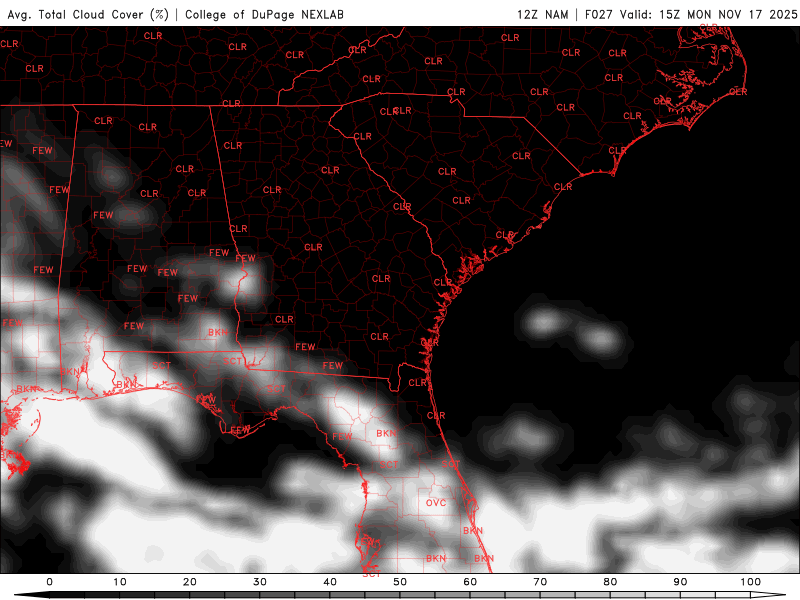
Task: Click the colorbar label '40'
Action: (330, 582)
